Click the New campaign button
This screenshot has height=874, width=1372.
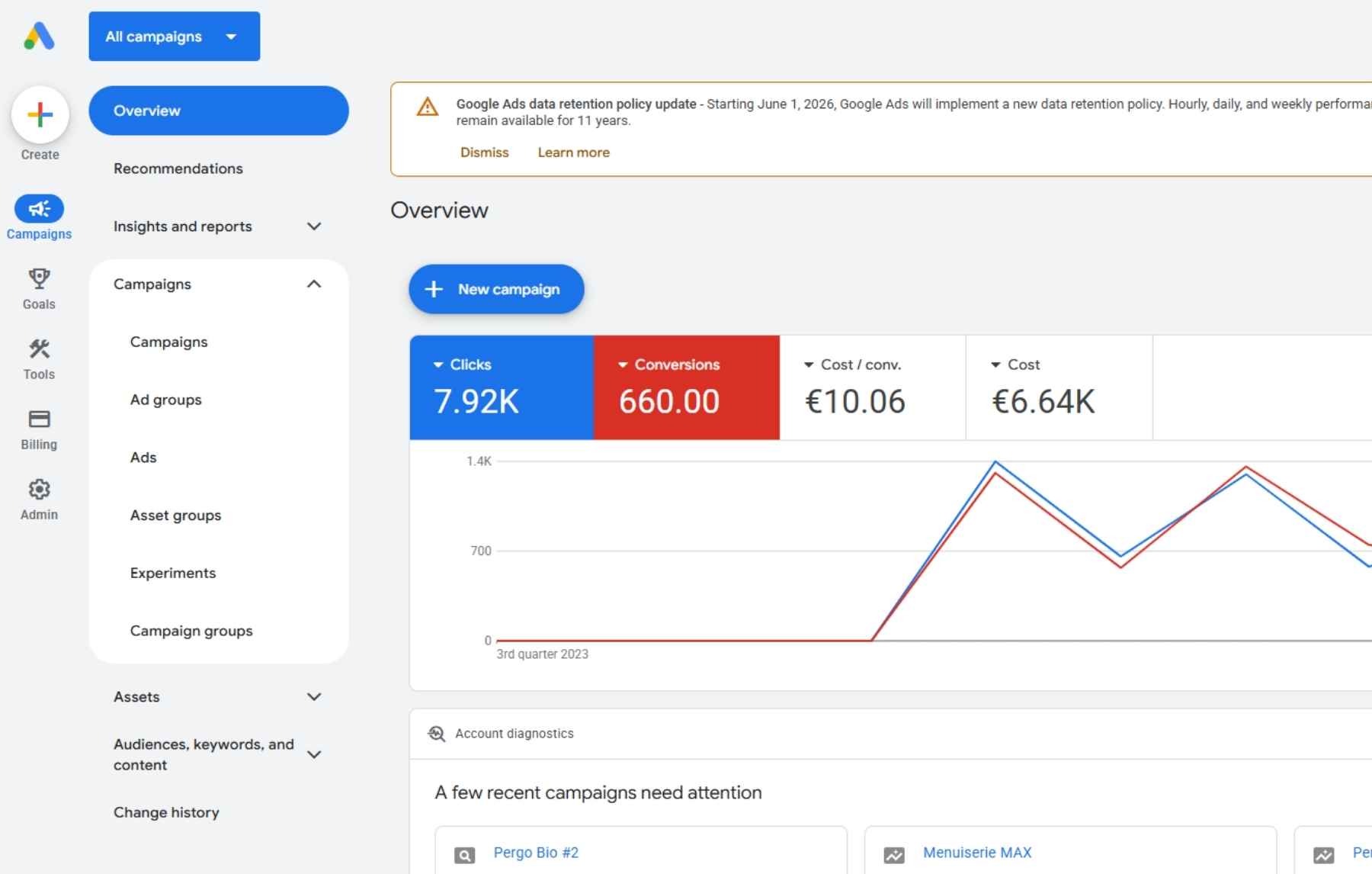496,289
